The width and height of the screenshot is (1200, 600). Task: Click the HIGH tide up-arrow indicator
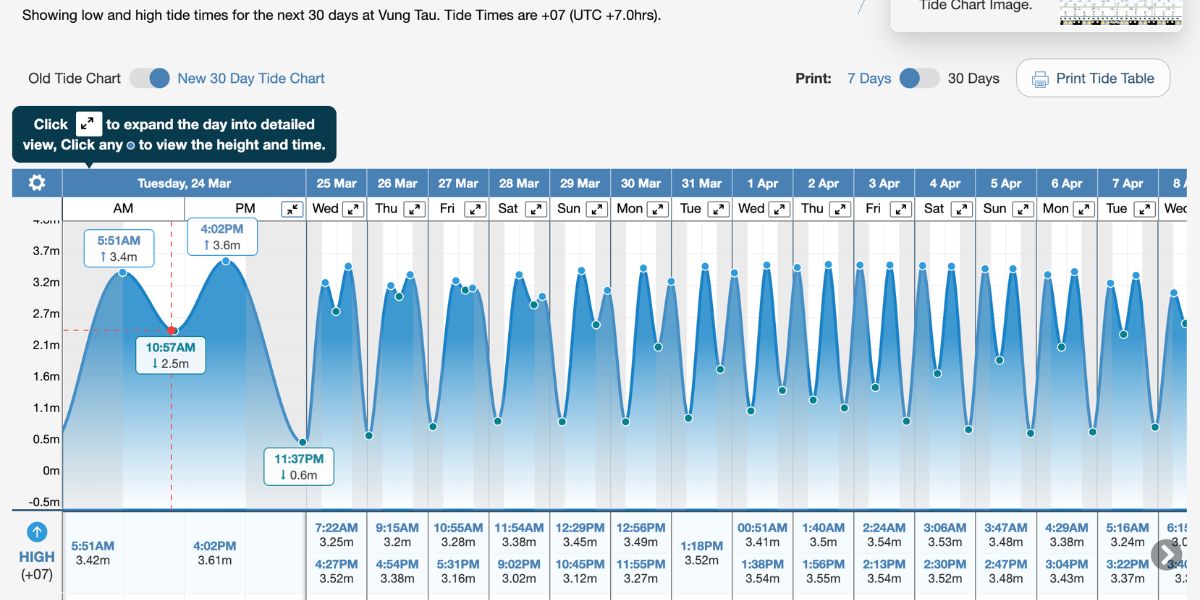pyautogui.click(x=37, y=532)
